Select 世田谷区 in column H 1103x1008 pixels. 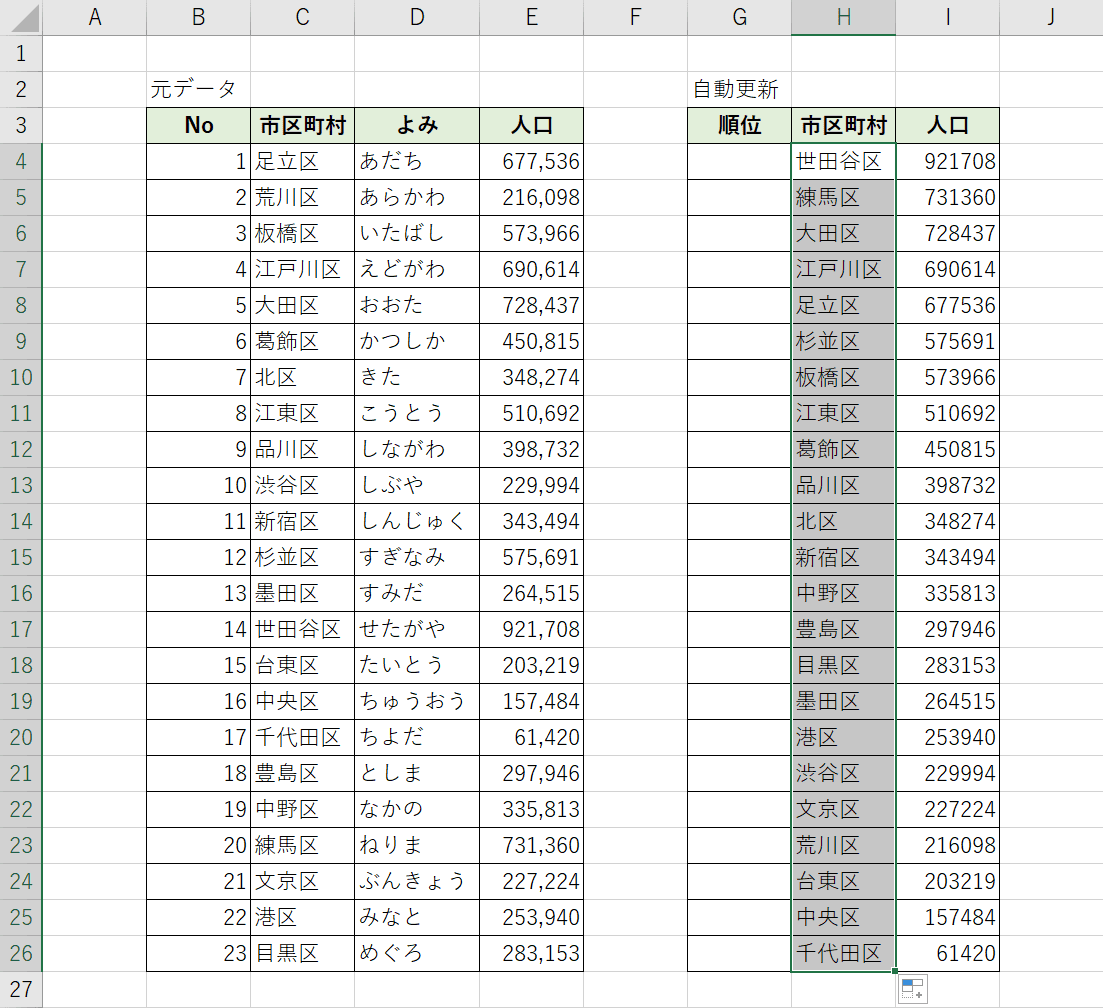[843, 161]
